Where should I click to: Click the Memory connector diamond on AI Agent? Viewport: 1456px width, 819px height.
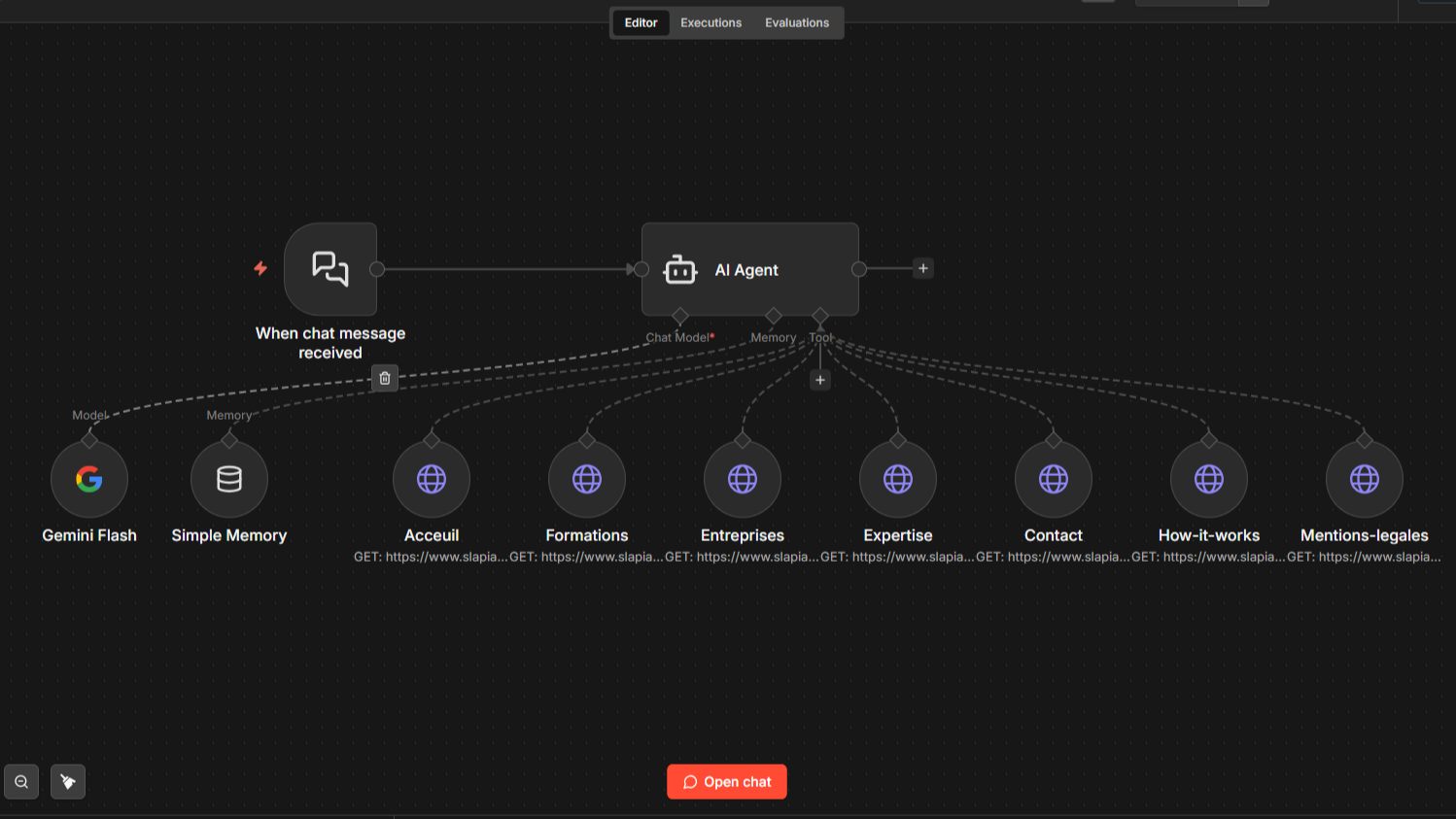[773, 316]
